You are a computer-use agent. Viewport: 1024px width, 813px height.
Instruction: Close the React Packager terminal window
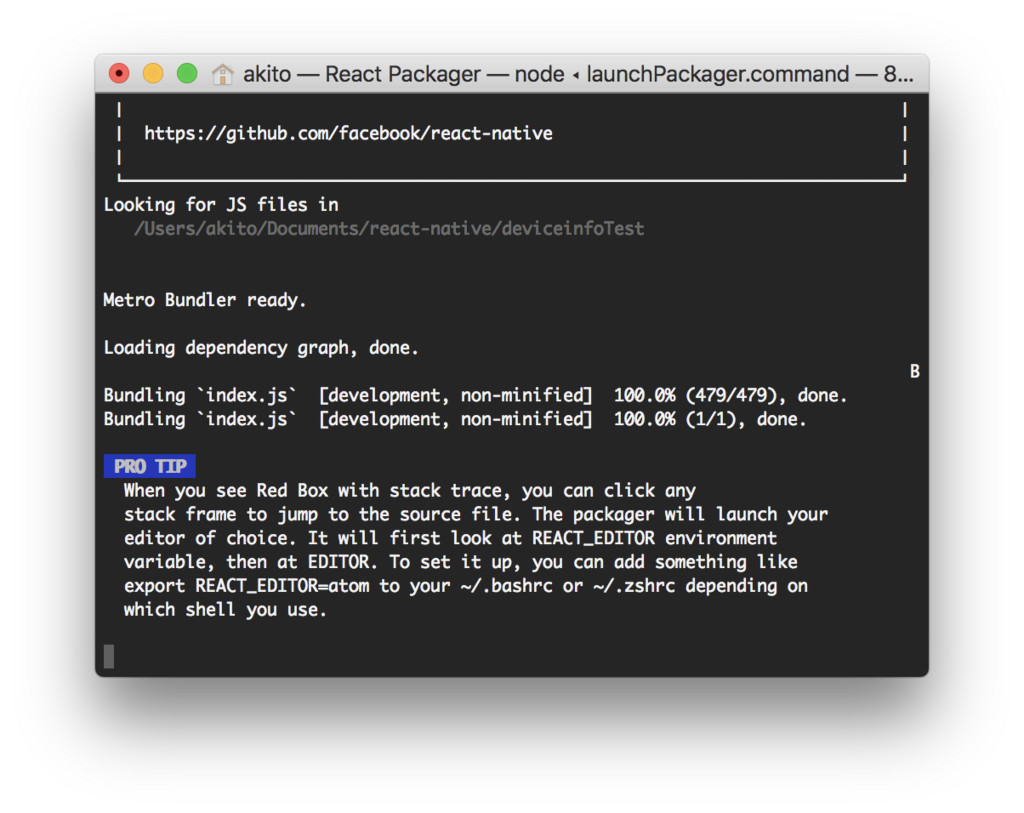click(x=119, y=74)
